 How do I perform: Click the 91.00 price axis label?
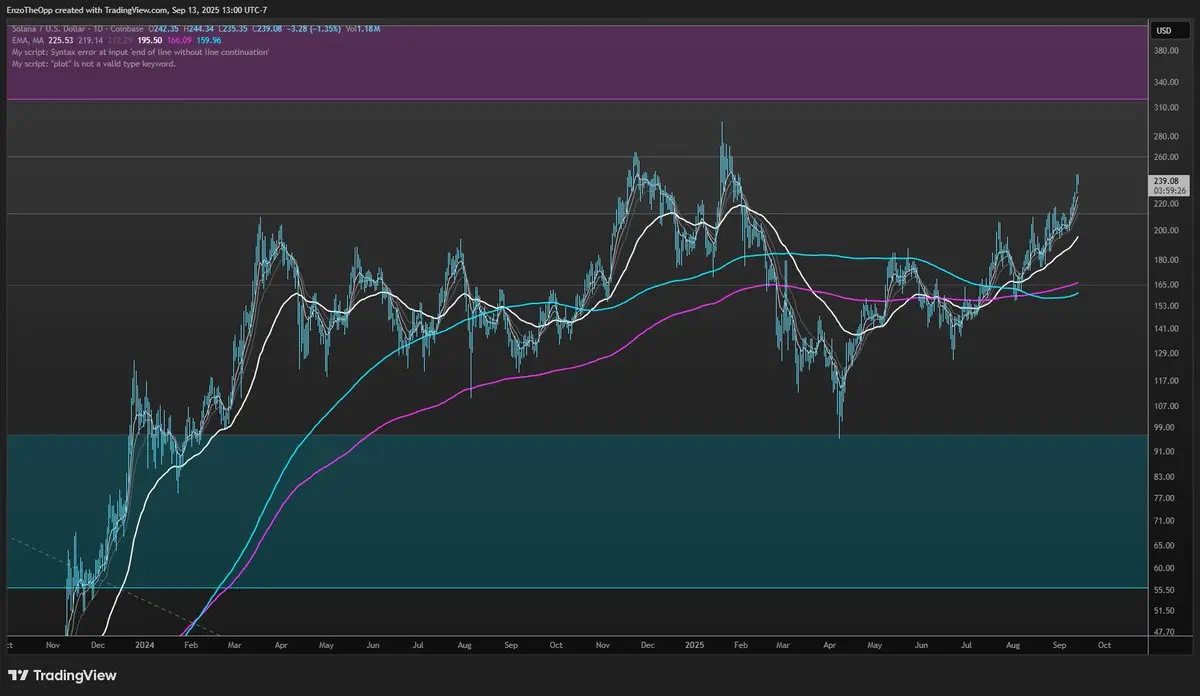[1164, 452]
